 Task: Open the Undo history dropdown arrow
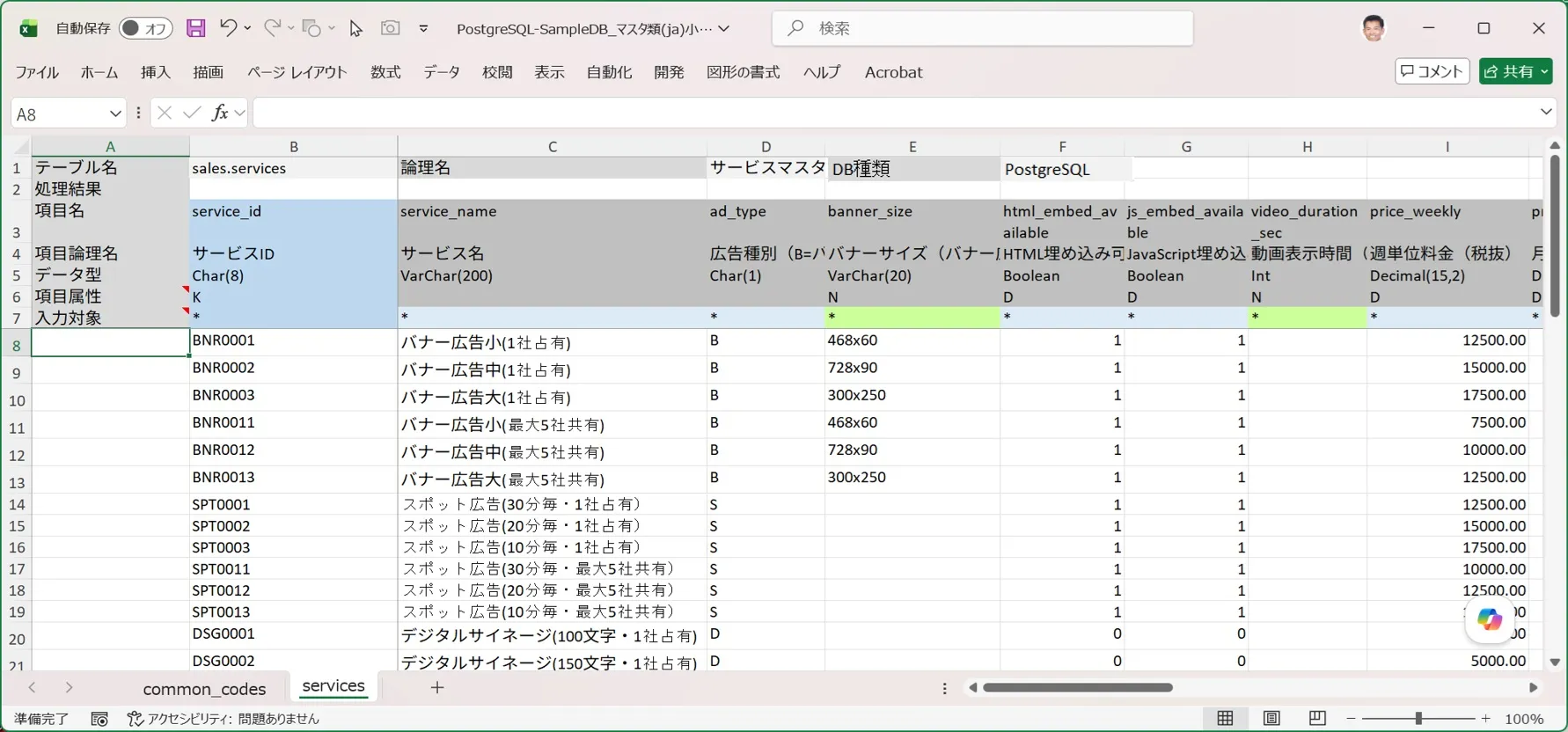click(248, 28)
